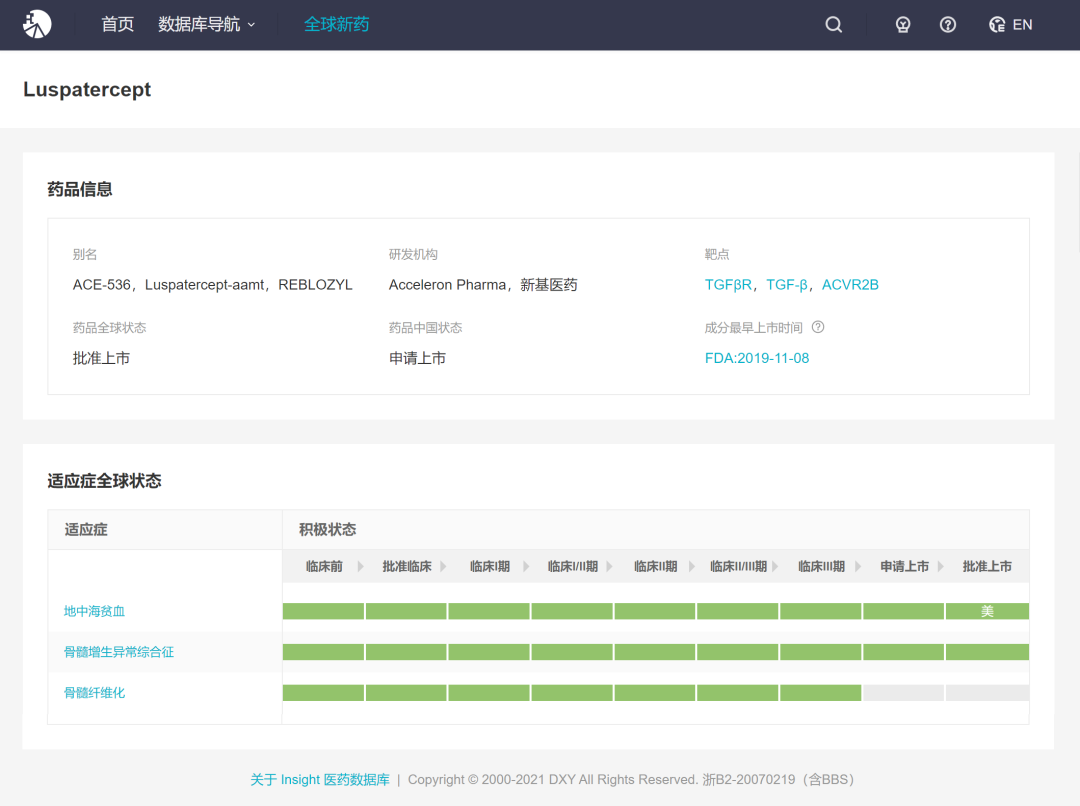Open the 骨髓增生异常综合征 indication link
Screen dimensions: 1080x806
point(118,652)
